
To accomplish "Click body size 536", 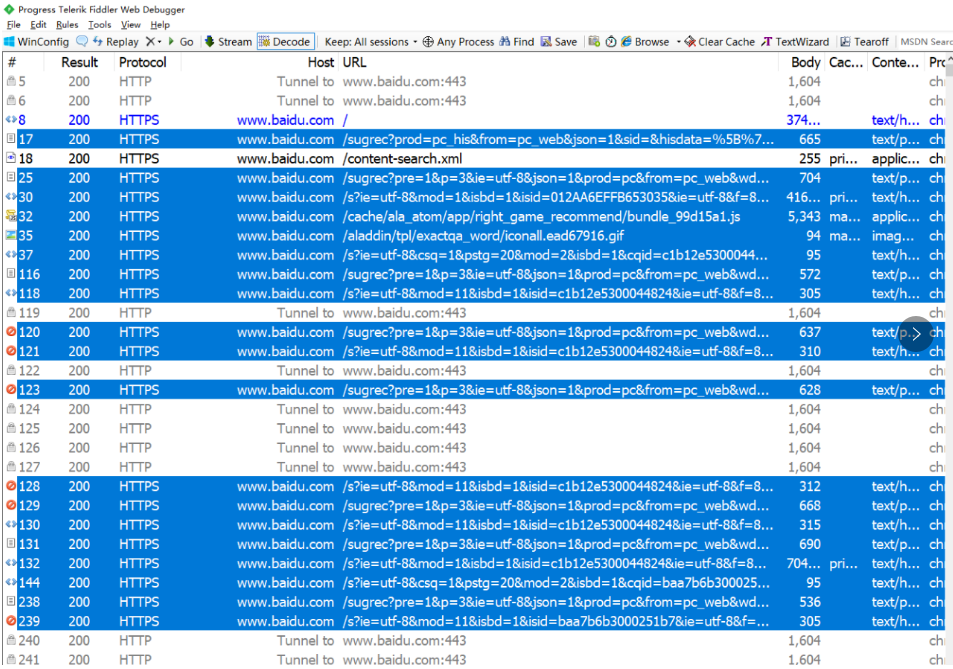I will [x=810, y=602].
